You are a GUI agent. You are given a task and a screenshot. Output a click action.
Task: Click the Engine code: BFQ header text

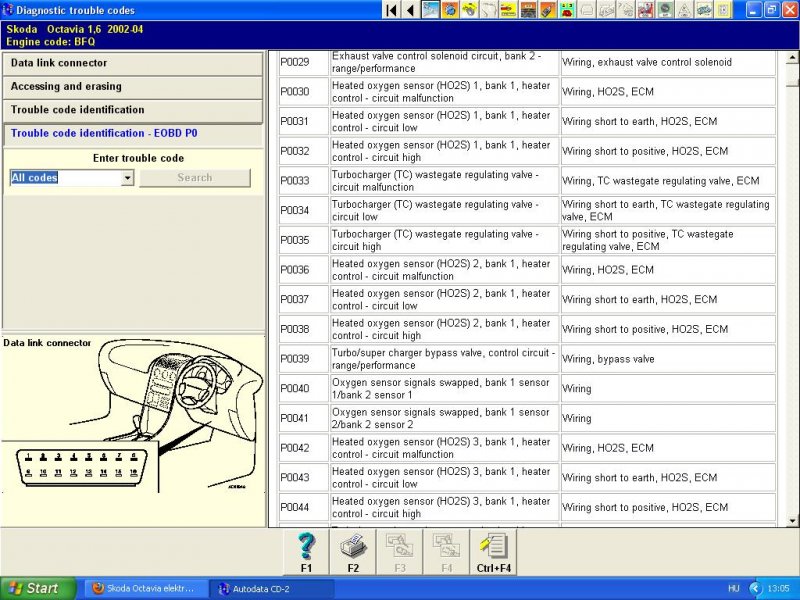click(x=51, y=42)
